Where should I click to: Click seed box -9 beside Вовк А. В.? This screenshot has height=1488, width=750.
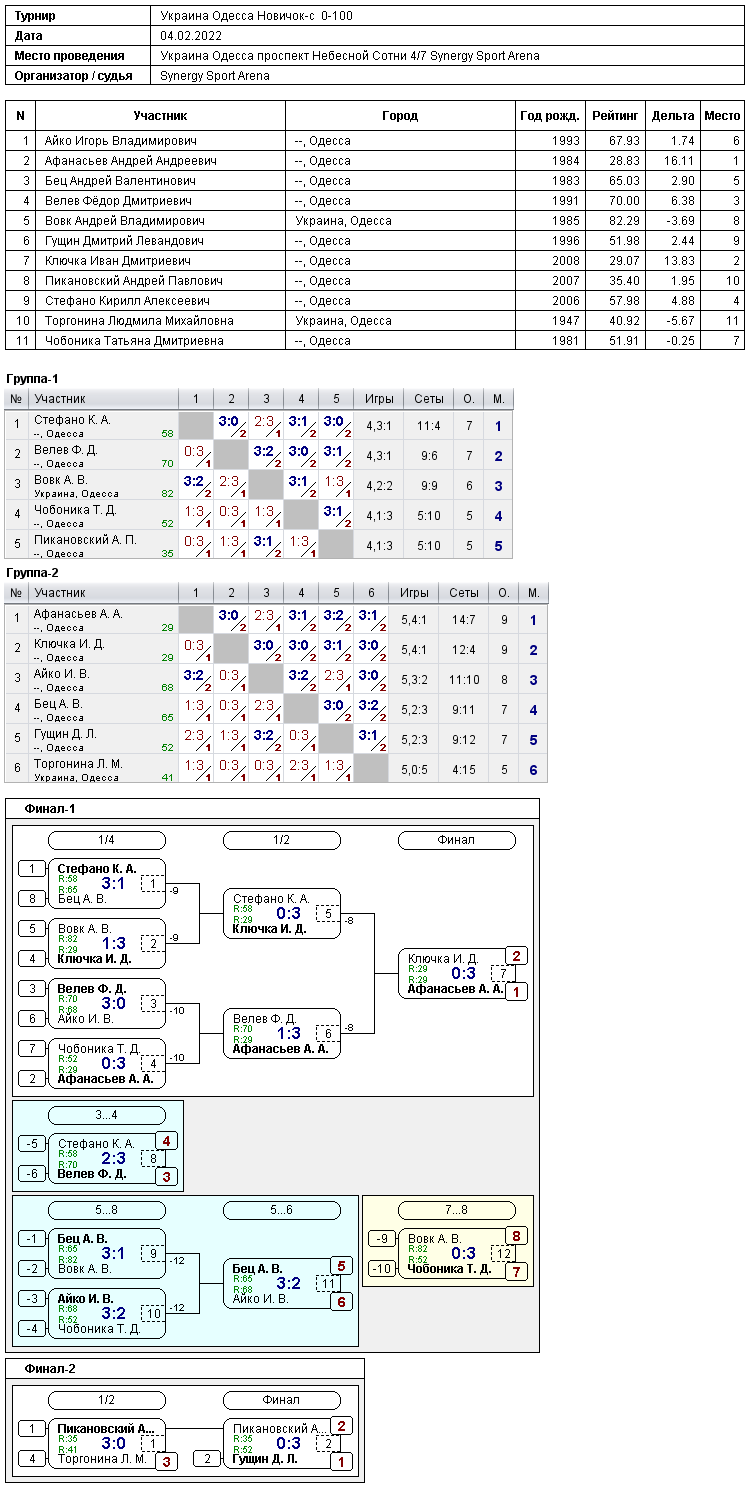(x=382, y=1239)
